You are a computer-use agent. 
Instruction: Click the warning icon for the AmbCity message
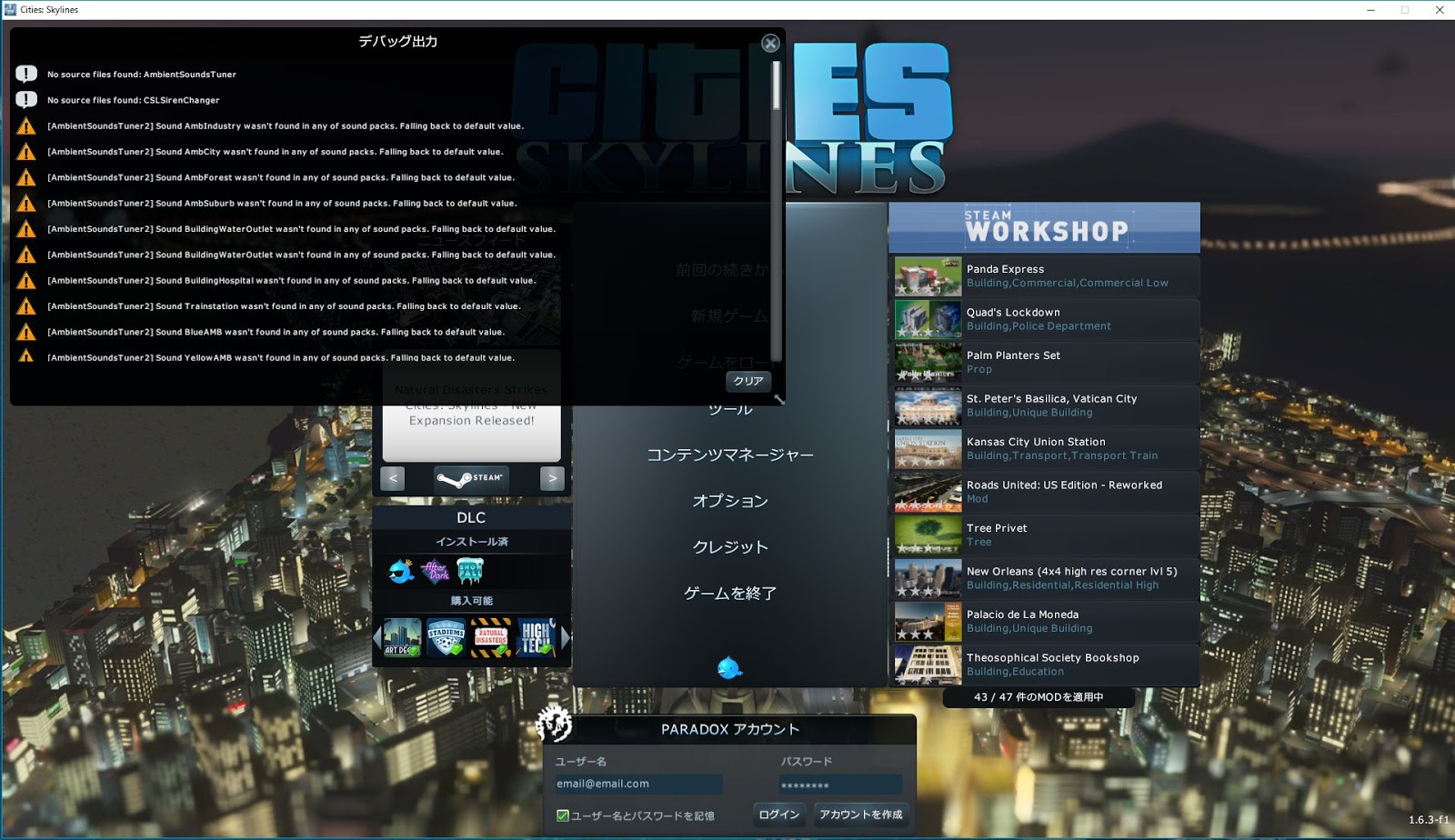pos(26,151)
